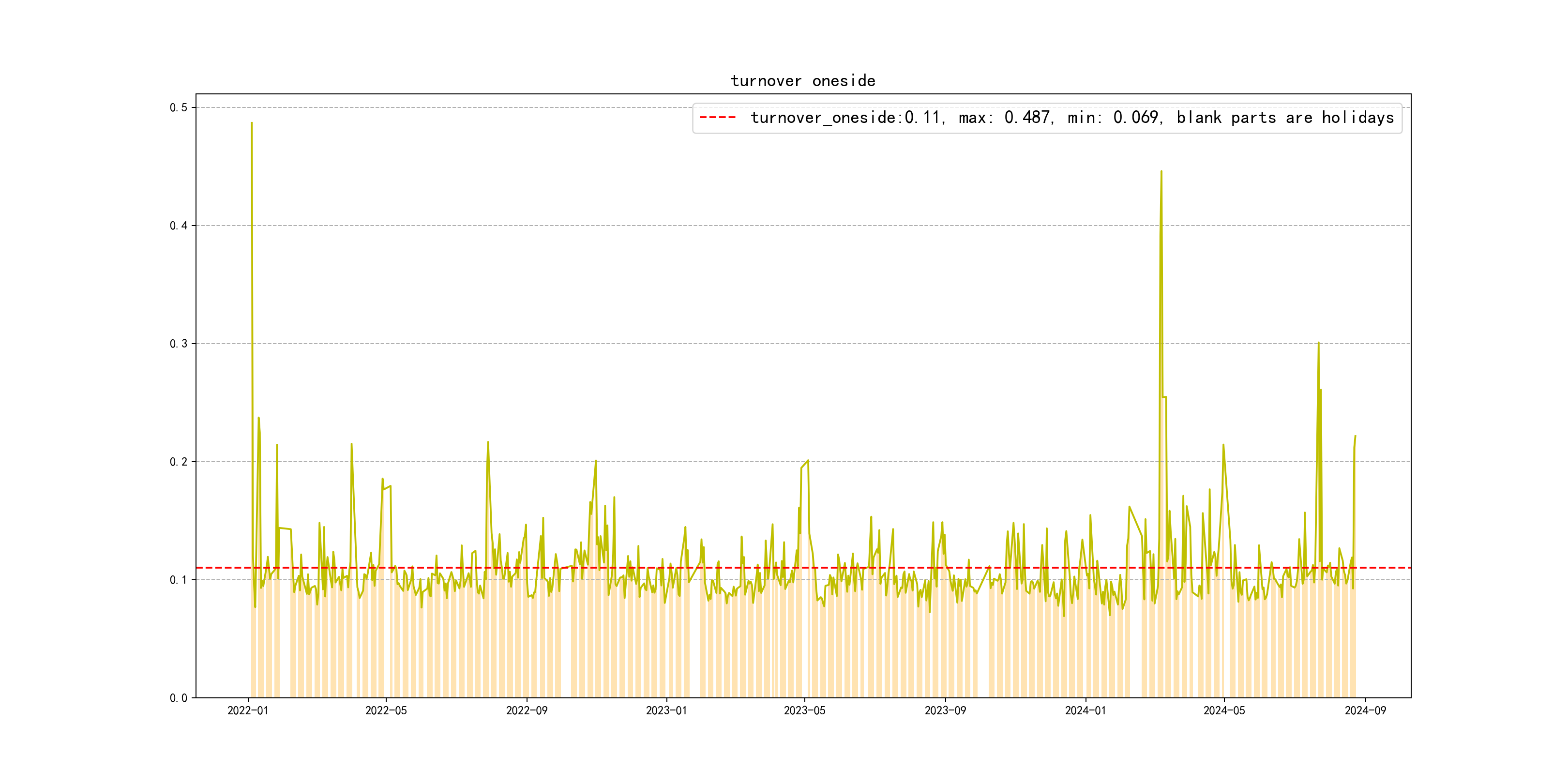
Task: Click the 0.5 y-axis tick label
Action: coord(179,108)
